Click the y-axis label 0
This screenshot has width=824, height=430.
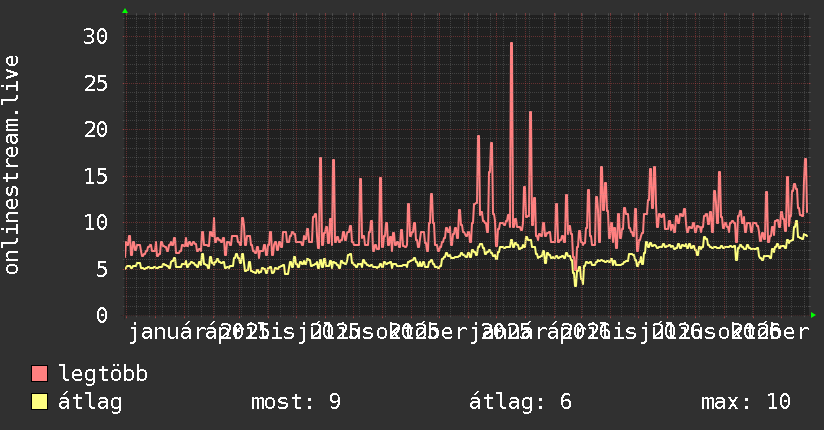pyautogui.click(x=102, y=315)
